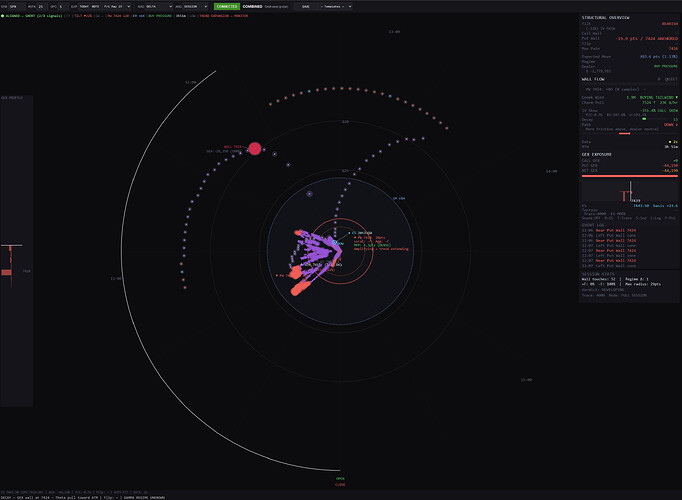
Task: Click the Path 'DOWN' value
Action: point(671,125)
